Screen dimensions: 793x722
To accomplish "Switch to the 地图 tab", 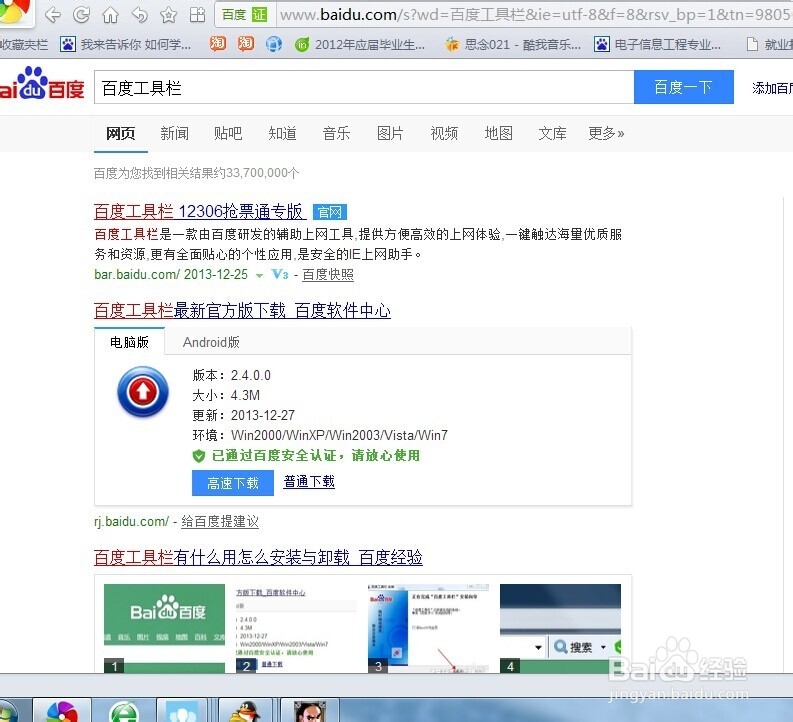I will point(498,133).
